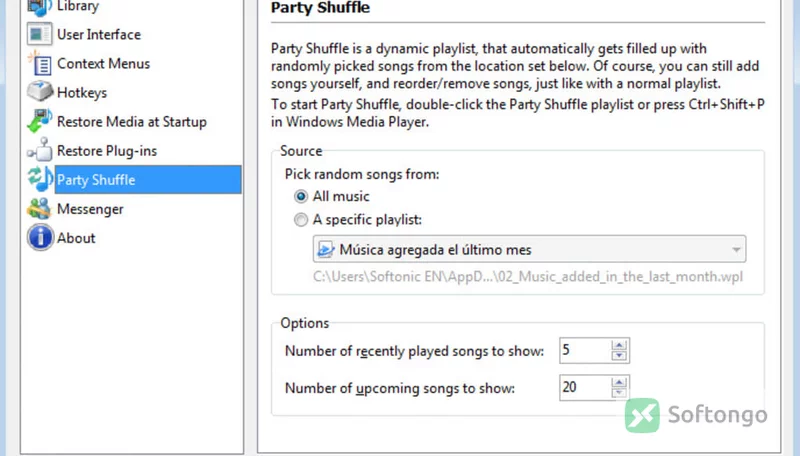Click the Hotkeys keyboard icon
This screenshot has width=800, height=456.
click(39, 92)
